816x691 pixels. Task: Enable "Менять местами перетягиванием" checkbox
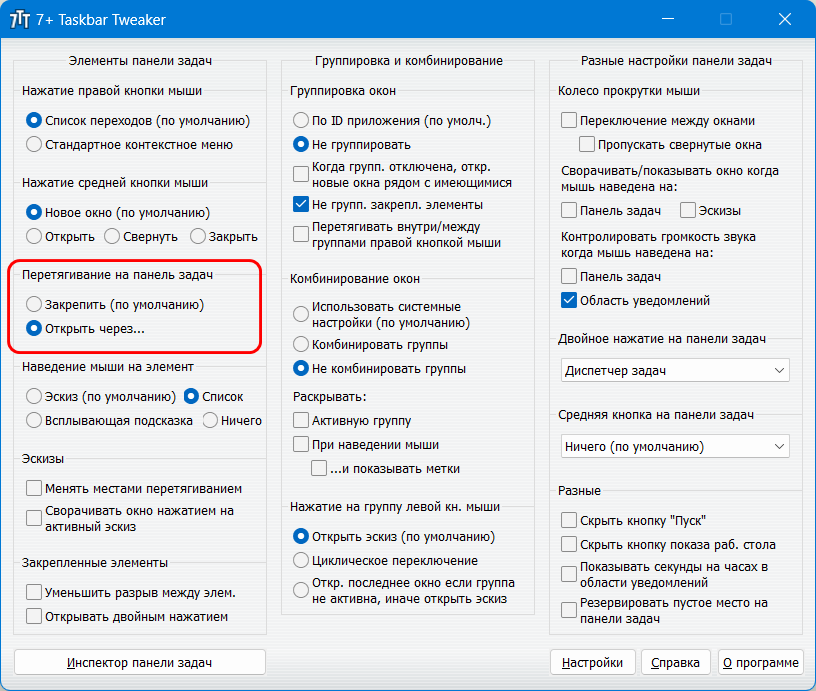point(34,489)
